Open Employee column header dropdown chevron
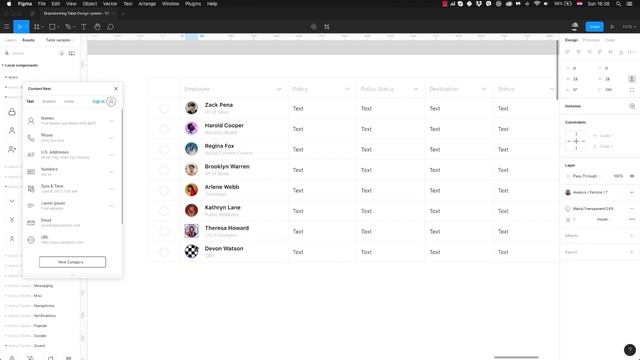Viewport: 640px width, 360px height. pos(279,89)
